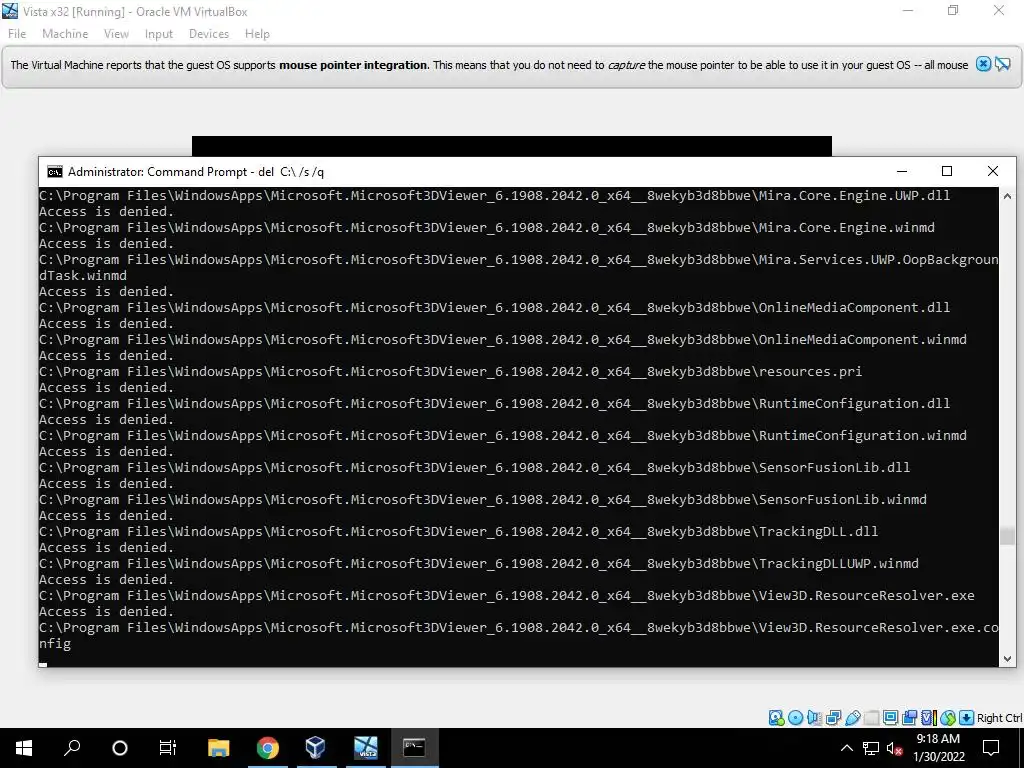Open the Machine menu
The width and height of the screenshot is (1024, 768).
pyautogui.click(x=65, y=34)
